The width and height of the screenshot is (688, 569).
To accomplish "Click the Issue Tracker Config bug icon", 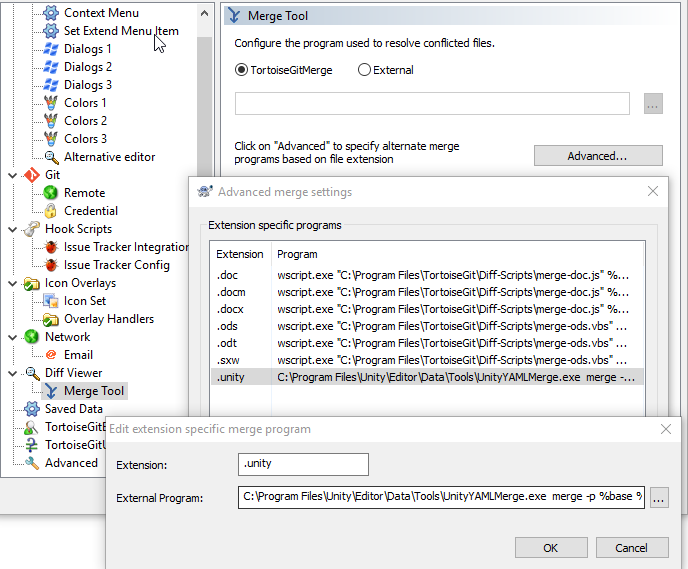I will (51, 265).
